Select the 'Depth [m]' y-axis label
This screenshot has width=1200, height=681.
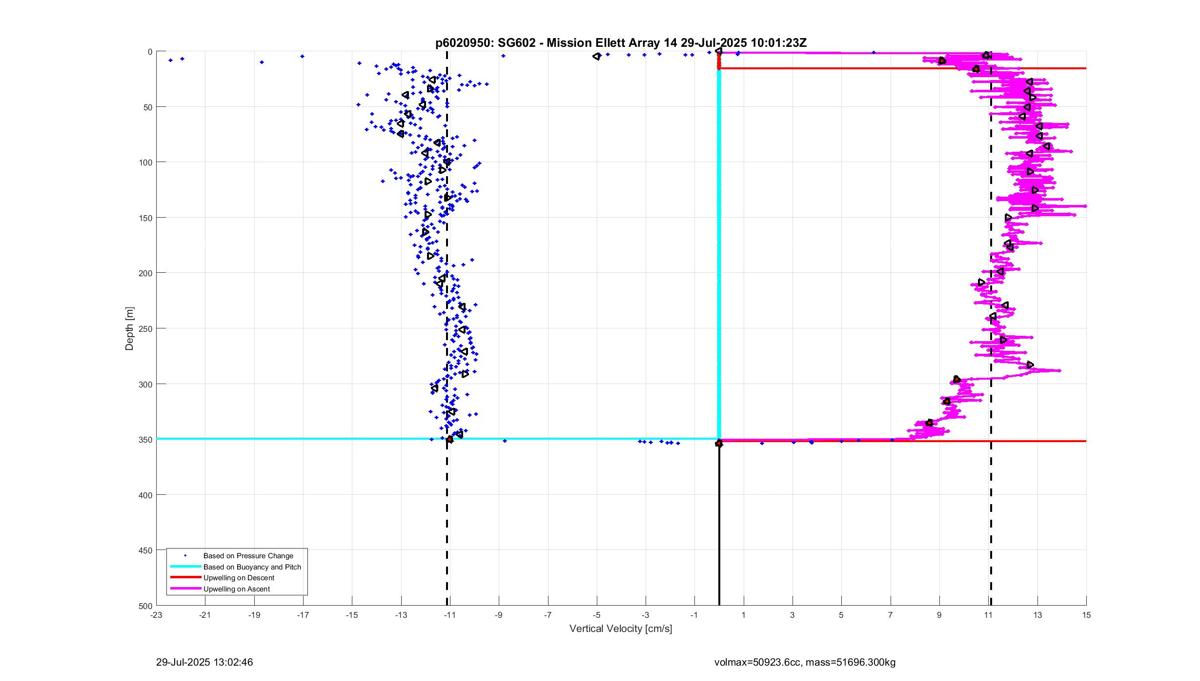pos(131,329)
